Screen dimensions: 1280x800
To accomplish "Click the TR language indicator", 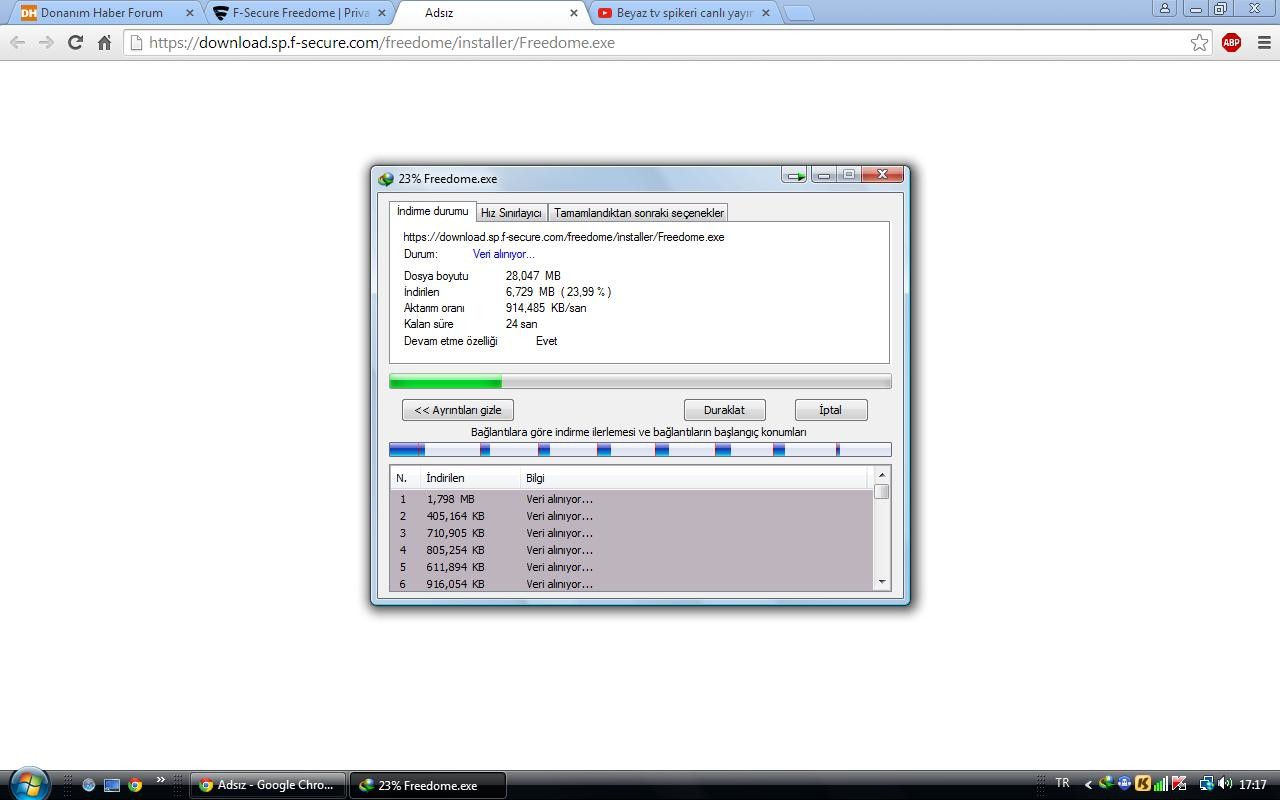I will tap(1062, 783).
